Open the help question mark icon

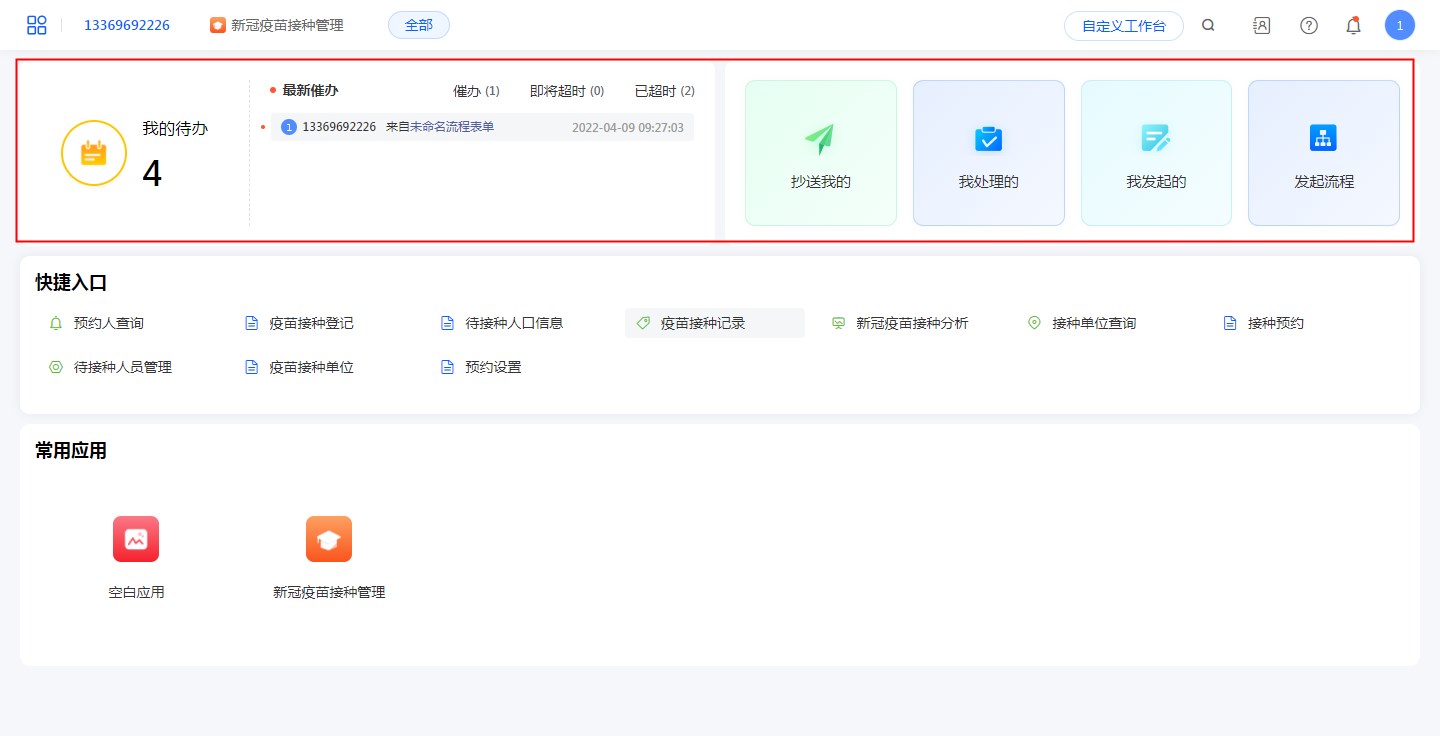click(1308, 26)
